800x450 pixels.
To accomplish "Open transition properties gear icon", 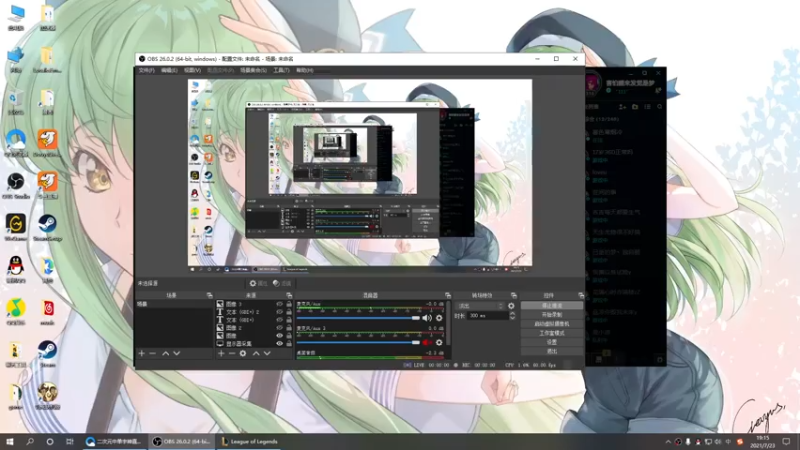I will tap(511, 306).
